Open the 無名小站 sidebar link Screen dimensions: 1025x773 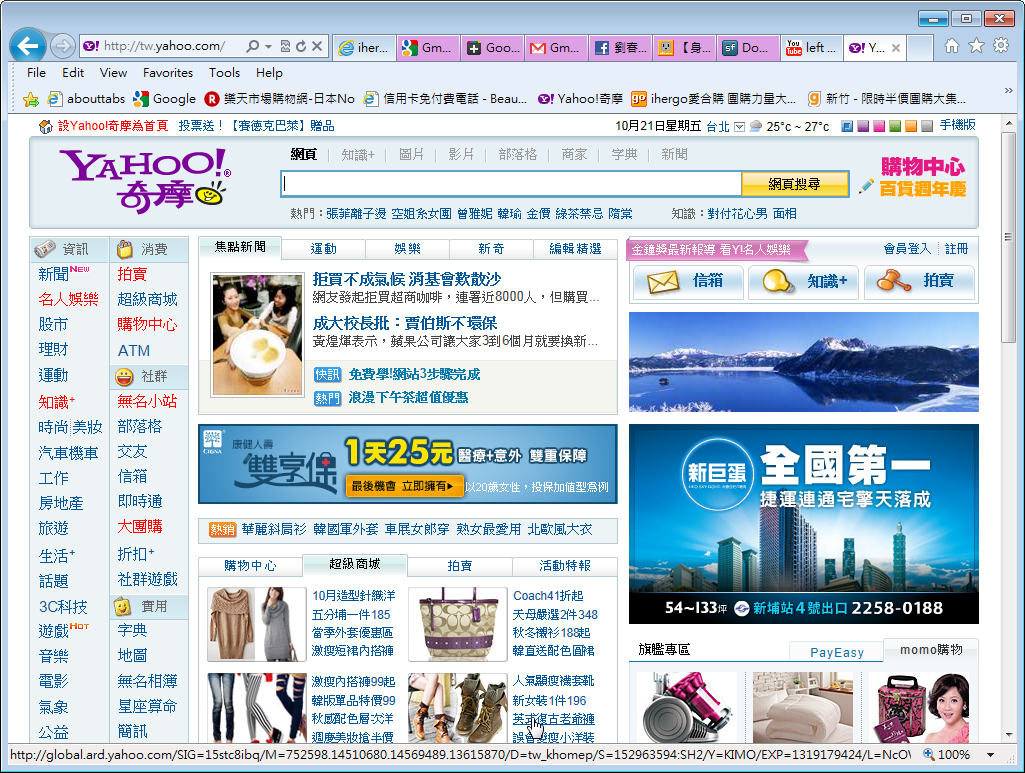pos(147,401)
